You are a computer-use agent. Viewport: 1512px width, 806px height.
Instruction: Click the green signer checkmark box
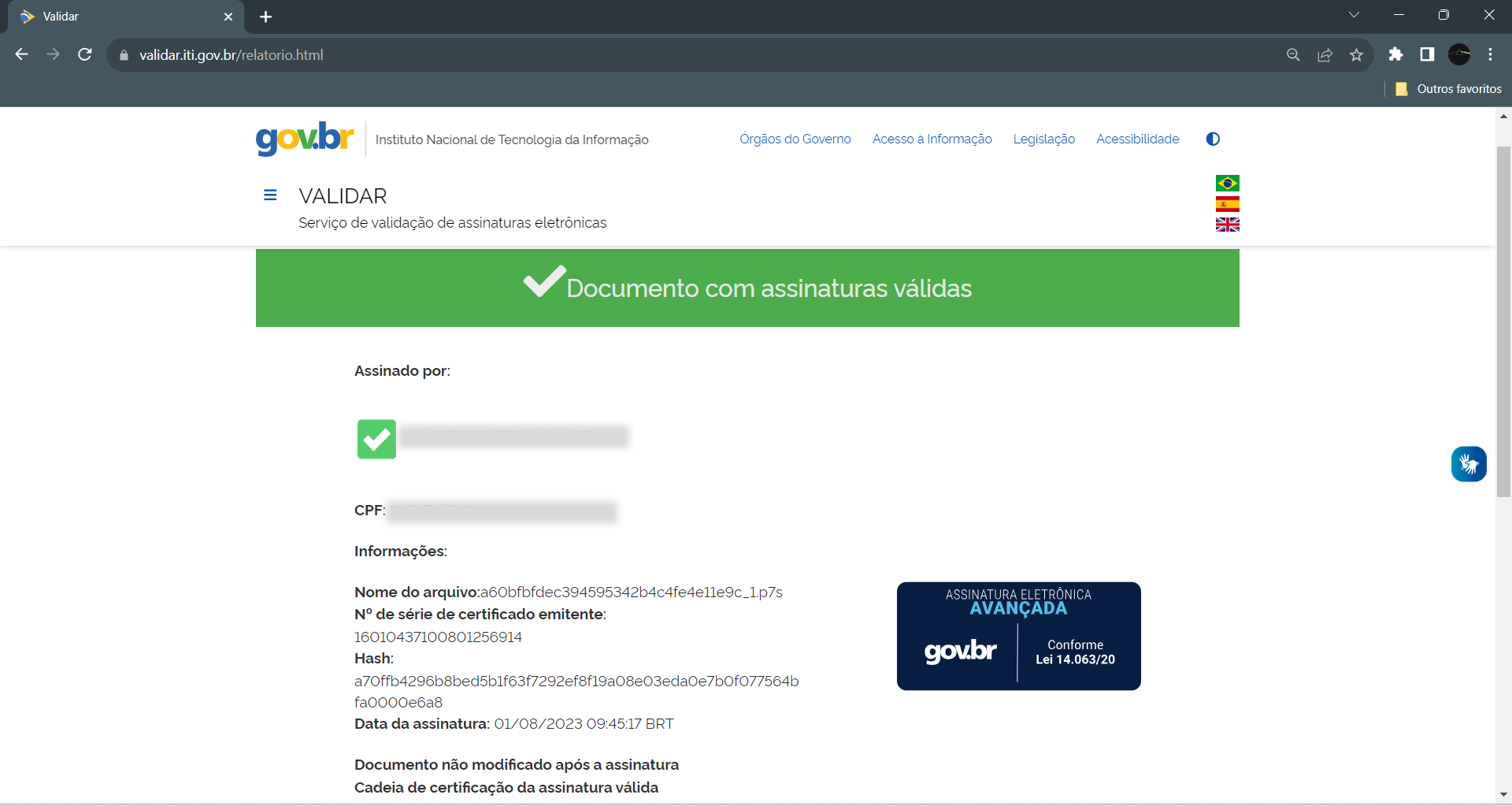(376, 439)
